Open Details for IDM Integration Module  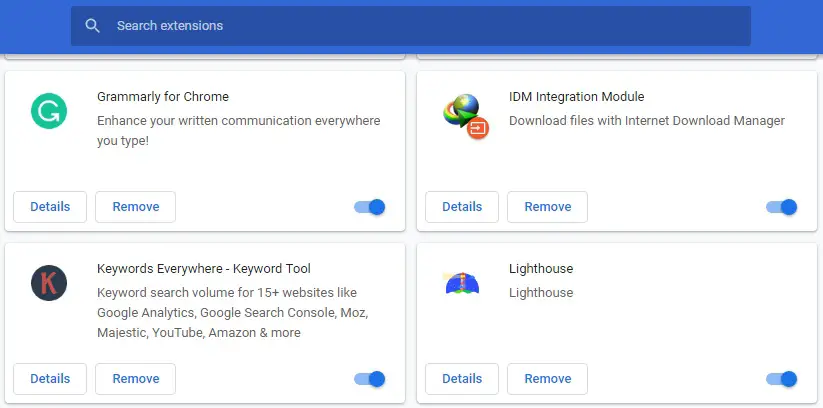click(x=462, y=207)
